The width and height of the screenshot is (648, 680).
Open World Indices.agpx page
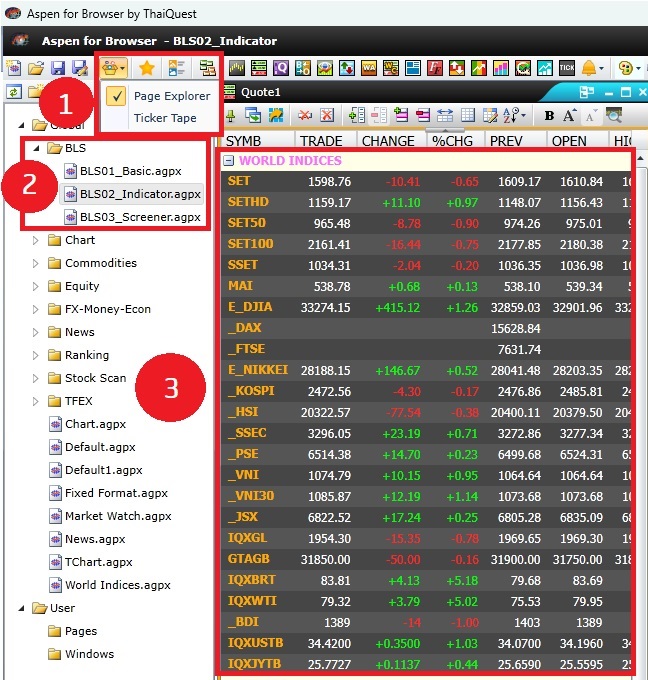[110, 585]
